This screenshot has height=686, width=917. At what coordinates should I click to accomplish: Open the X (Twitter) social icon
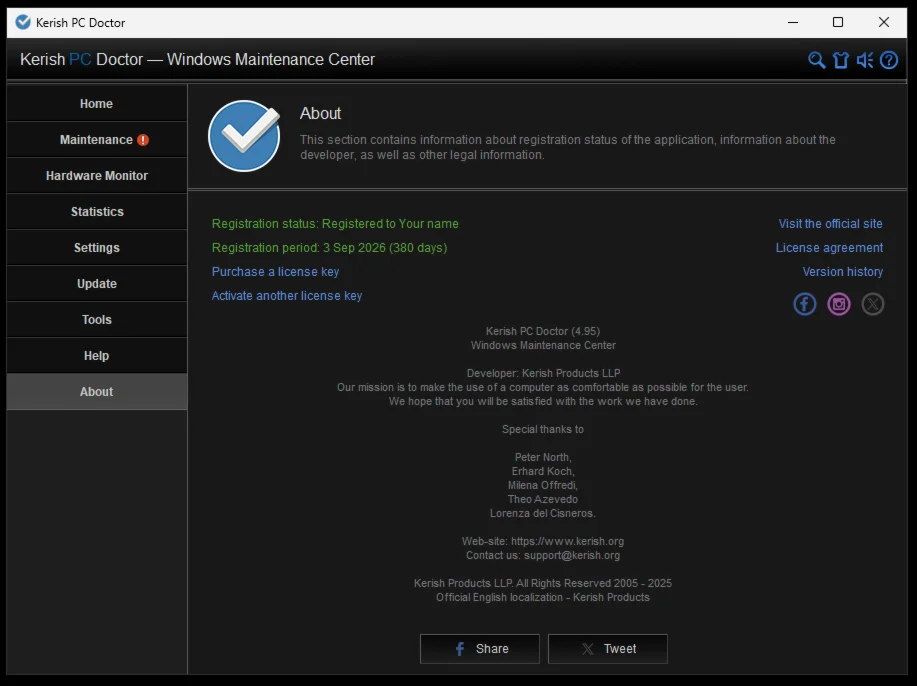pos(873,304)
